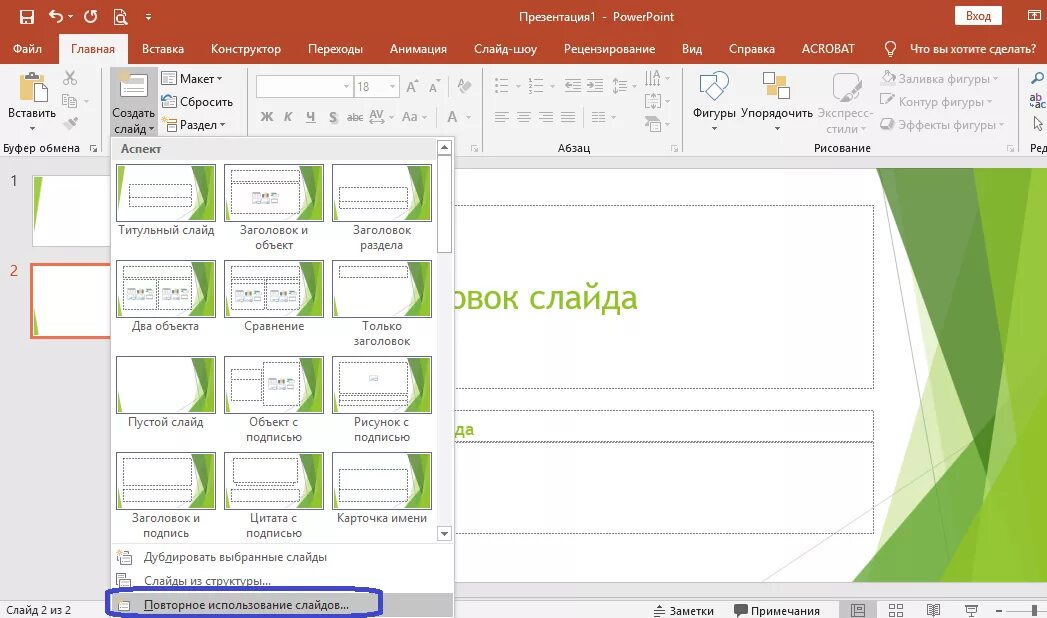This screenshot has height=618, width=1047.
Task: Choose the Два объекта layout
Action: point(166,297)
